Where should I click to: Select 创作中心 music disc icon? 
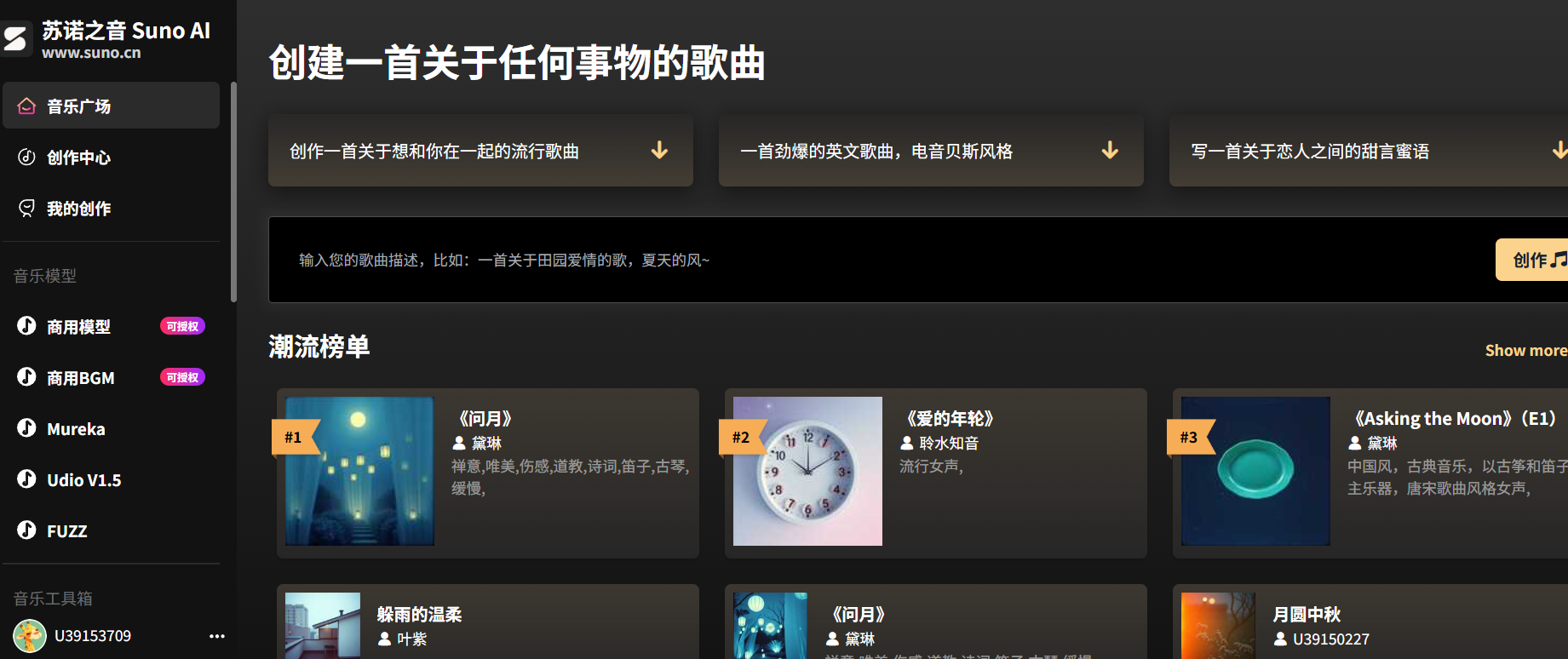coord(27,157)
